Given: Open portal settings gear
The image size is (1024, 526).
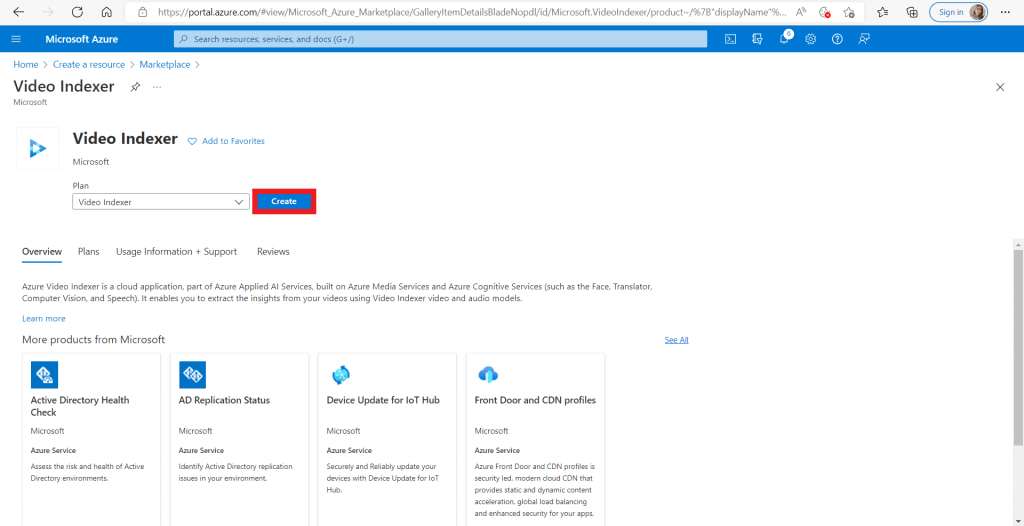Looking at the screenshot, I should pos(811,39).
